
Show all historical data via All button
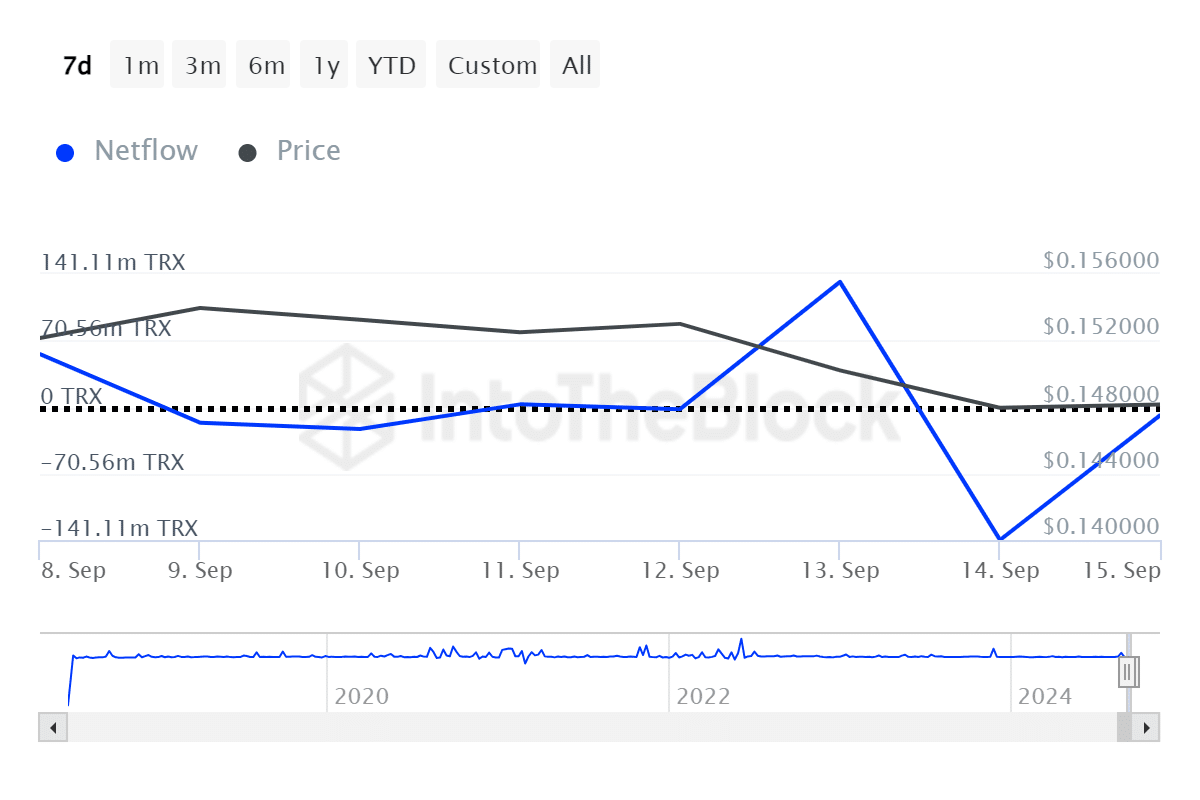coord(575,64)
